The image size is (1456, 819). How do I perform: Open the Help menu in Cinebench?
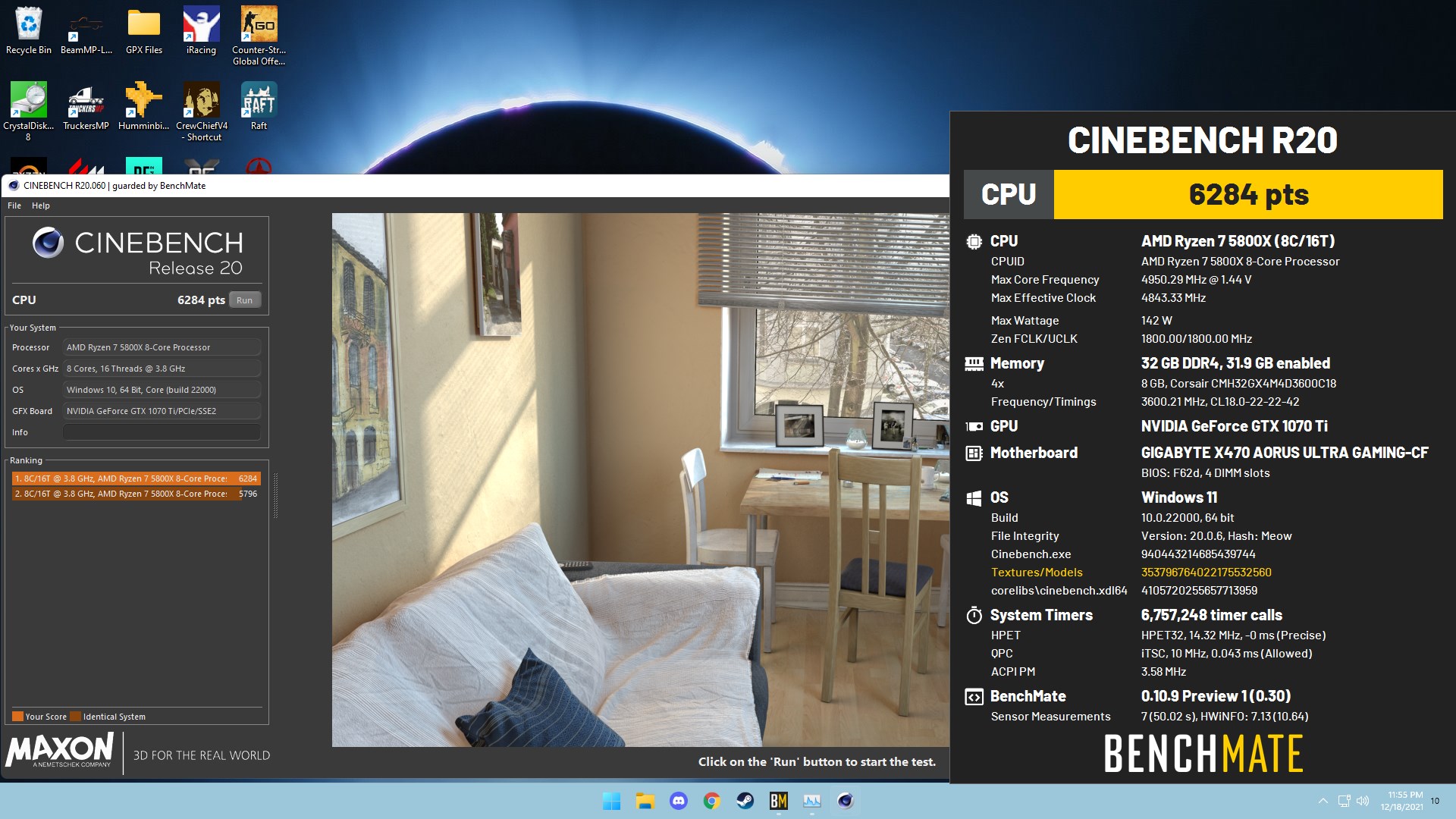tap(41, 206)
